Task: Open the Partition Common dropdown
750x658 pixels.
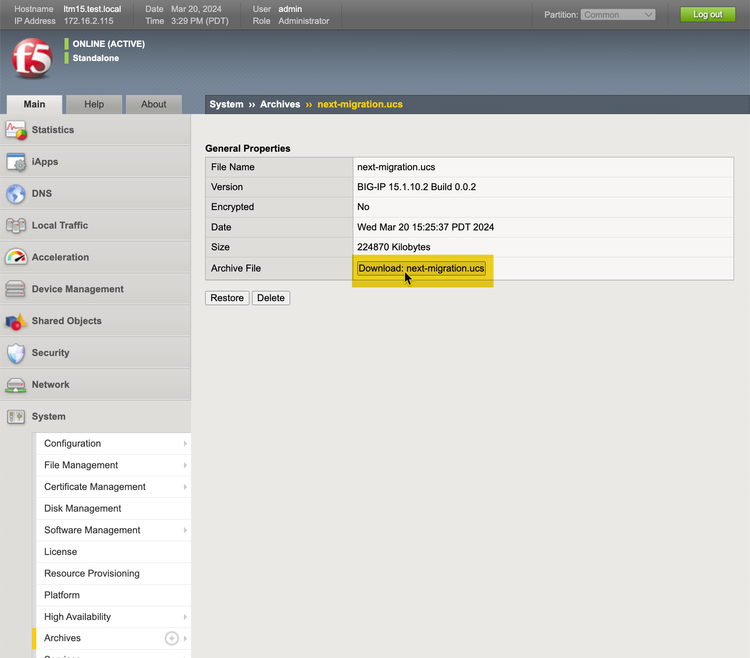Action: click(x=618, y=15)
